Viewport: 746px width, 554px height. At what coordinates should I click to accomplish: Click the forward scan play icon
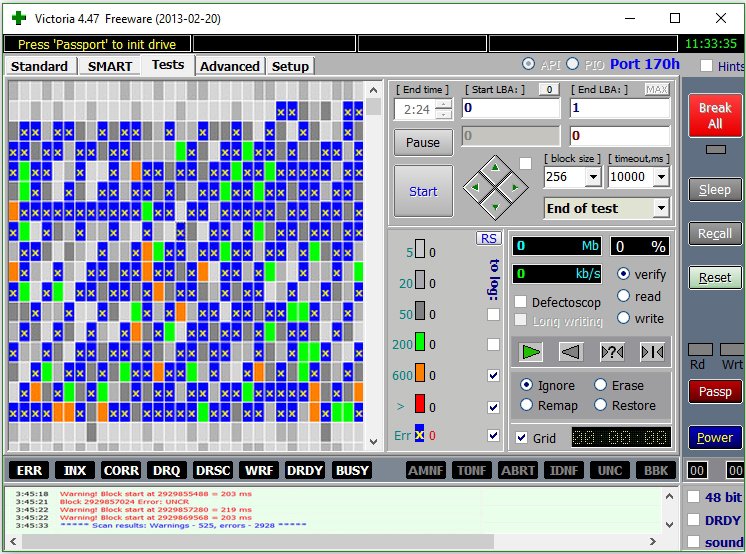(531, 351)
